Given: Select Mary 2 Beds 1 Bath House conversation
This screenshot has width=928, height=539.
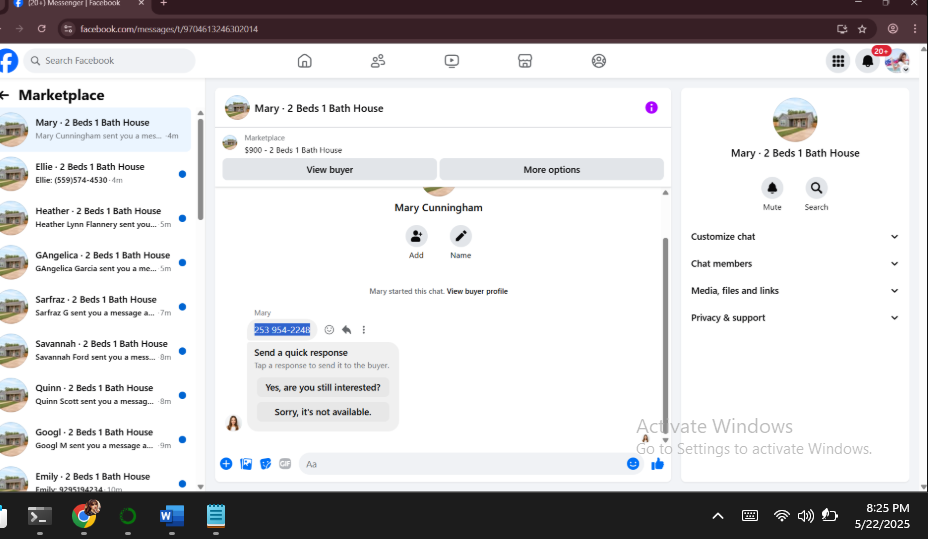Looking at the screenshot, I should point(95,130).
